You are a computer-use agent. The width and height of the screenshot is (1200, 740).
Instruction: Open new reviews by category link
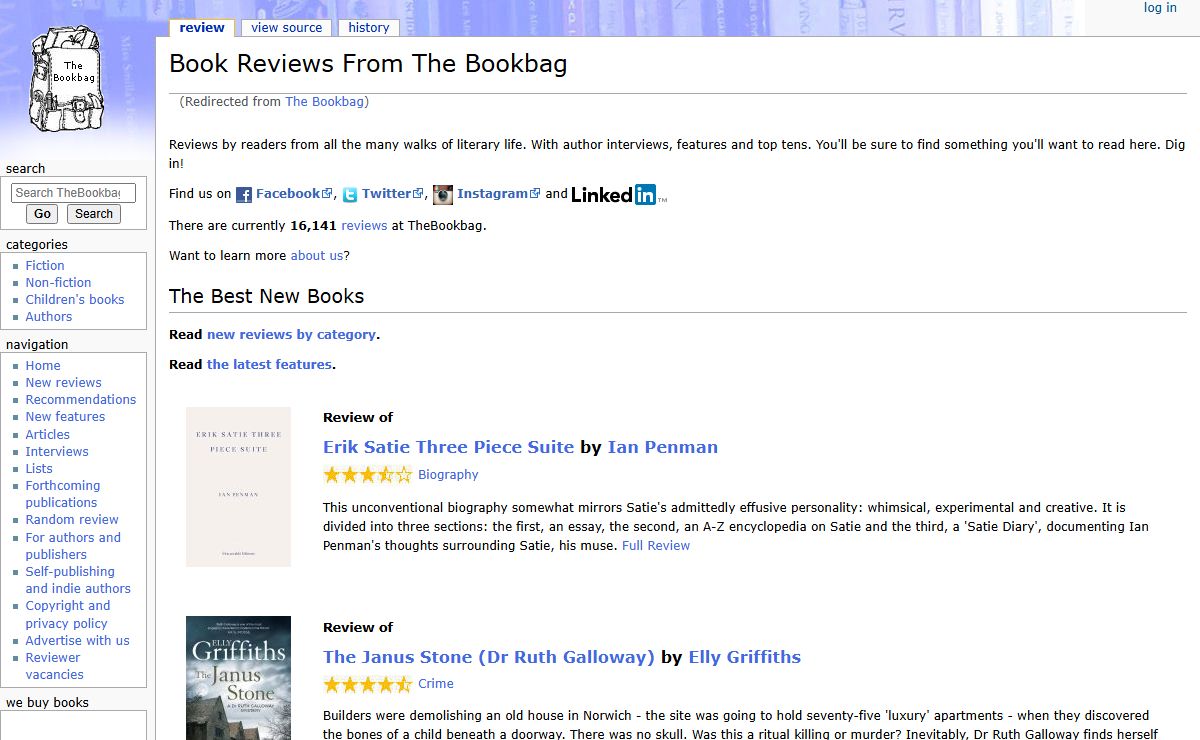[x=291, y=335]
